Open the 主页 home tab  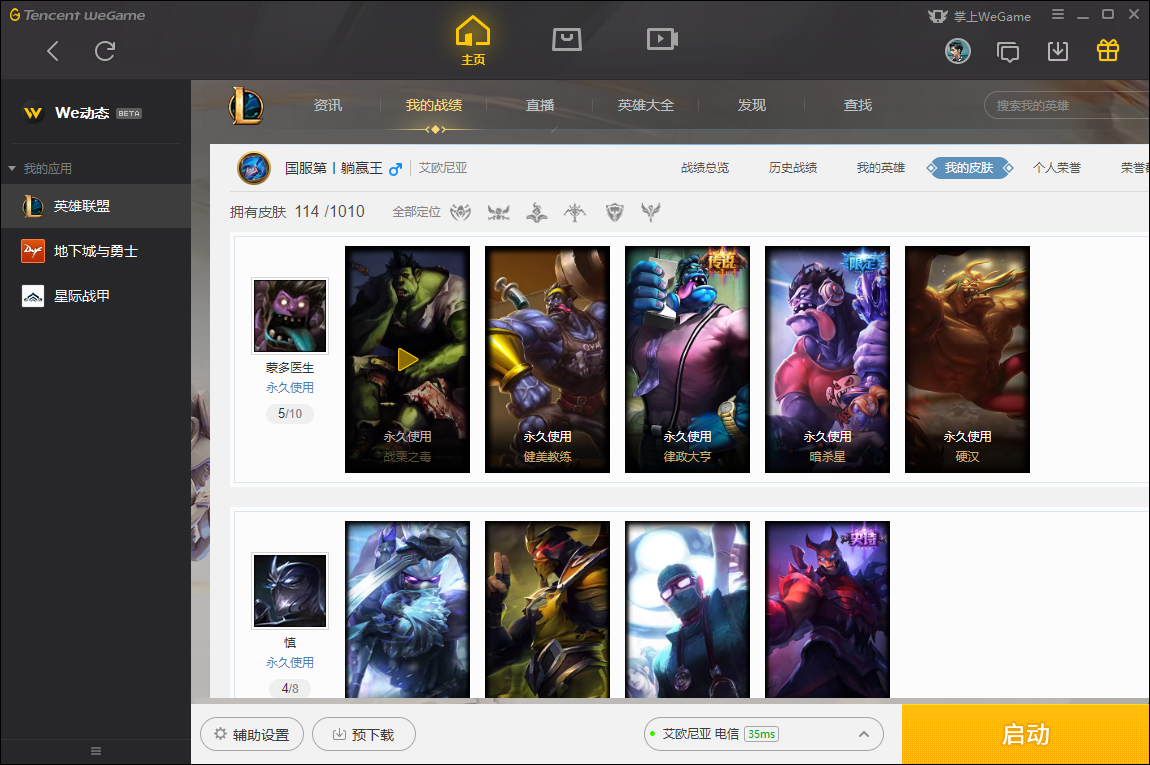click(473, 41)
